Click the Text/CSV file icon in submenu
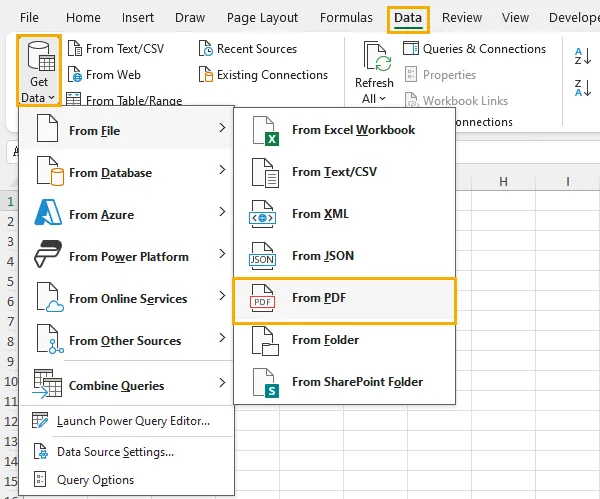 [265, 173]
